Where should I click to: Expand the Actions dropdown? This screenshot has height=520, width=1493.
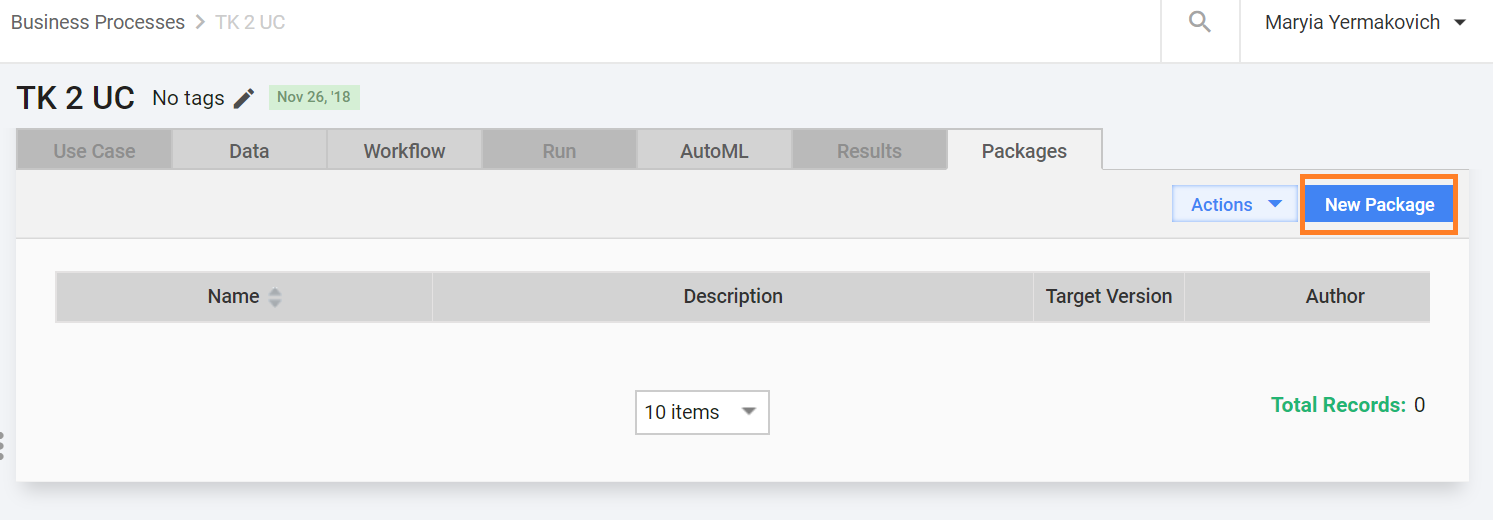tap(1235, 204)
